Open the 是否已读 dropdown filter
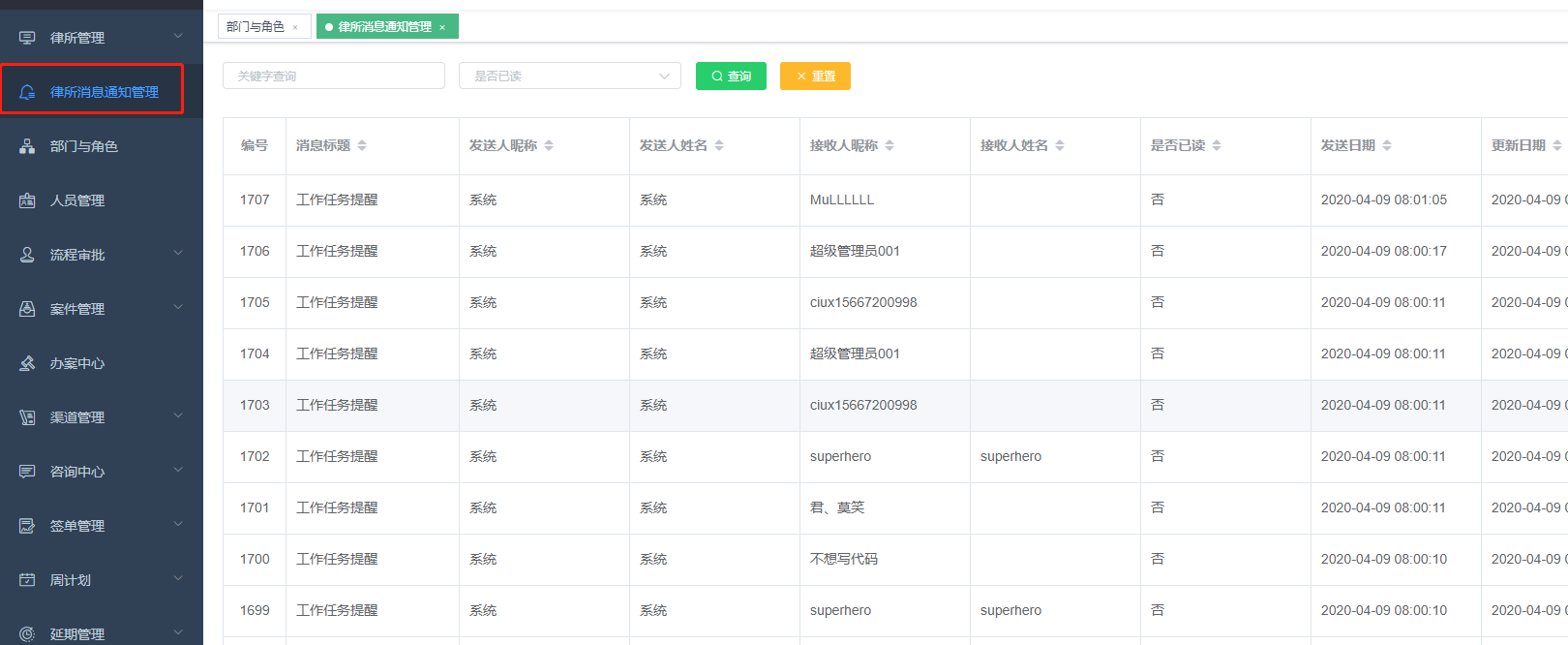Viewport: 1568px width, 645px height. [x=570, y=76]
